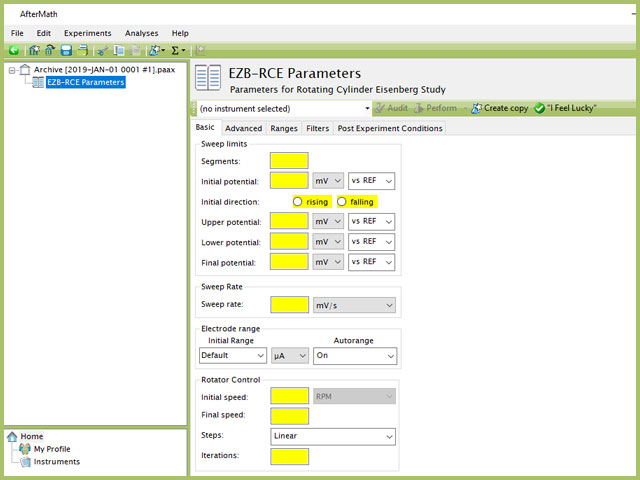Switch to the Advanced tab
Image resolution: width=640 pixels, height=480 pixels.
click(x=244, y=128)
